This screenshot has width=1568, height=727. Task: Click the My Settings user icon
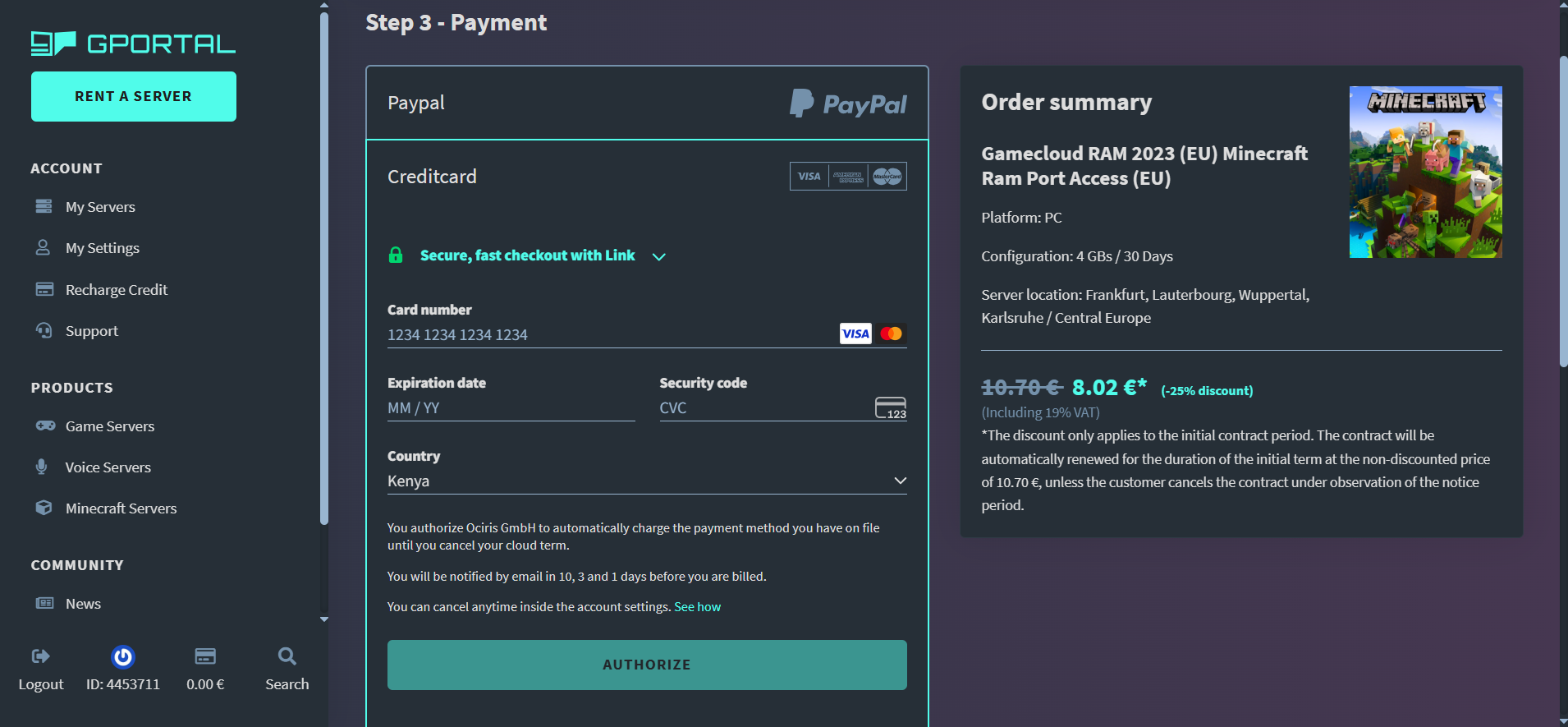coord(44,247)
